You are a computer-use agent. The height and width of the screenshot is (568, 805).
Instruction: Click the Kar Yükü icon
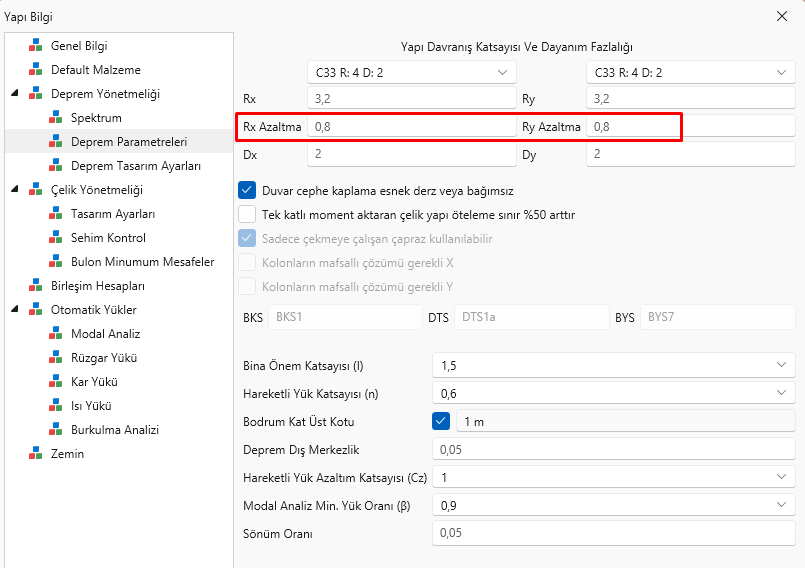click(56, 382)
